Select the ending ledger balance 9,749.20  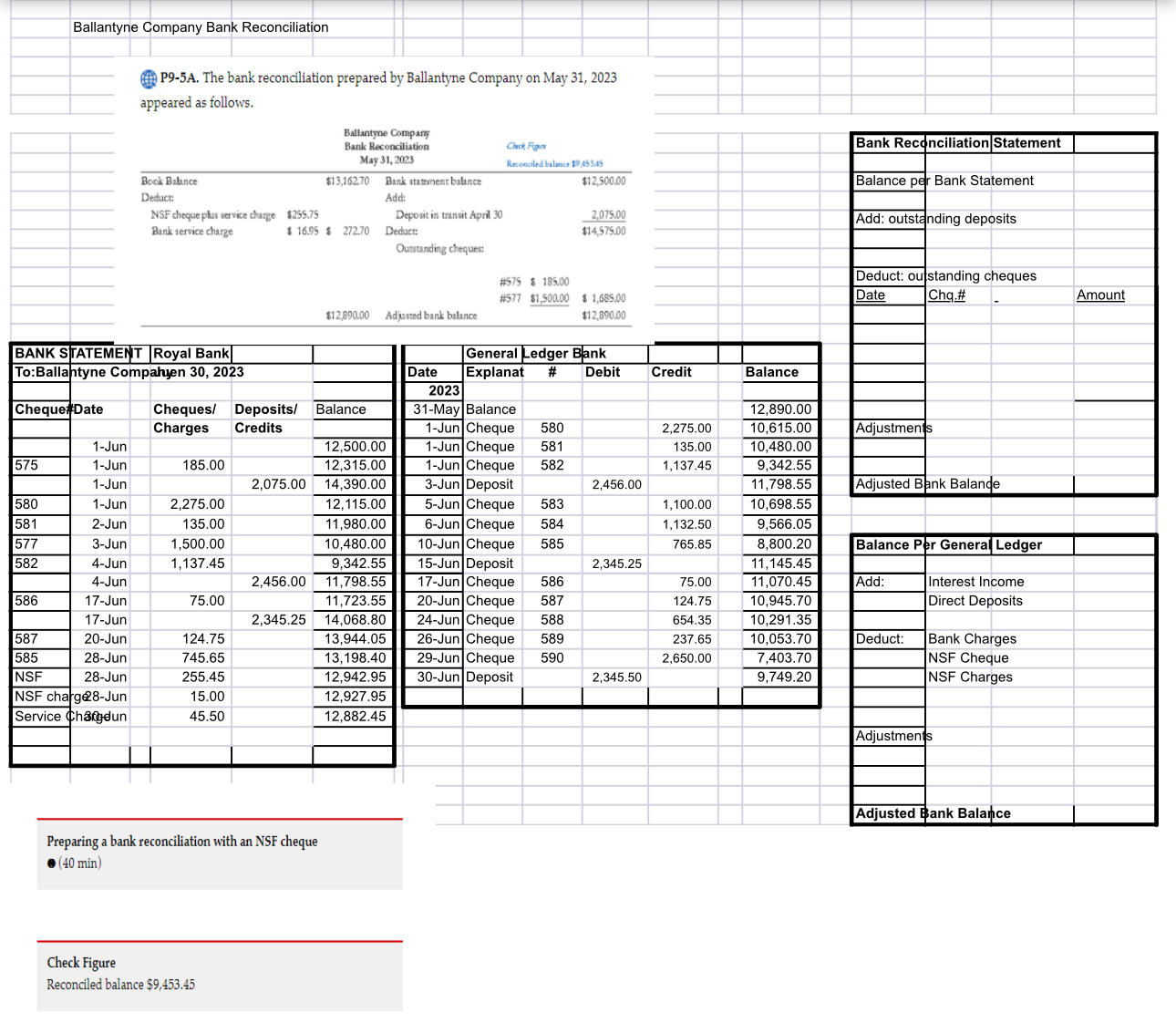784,677
